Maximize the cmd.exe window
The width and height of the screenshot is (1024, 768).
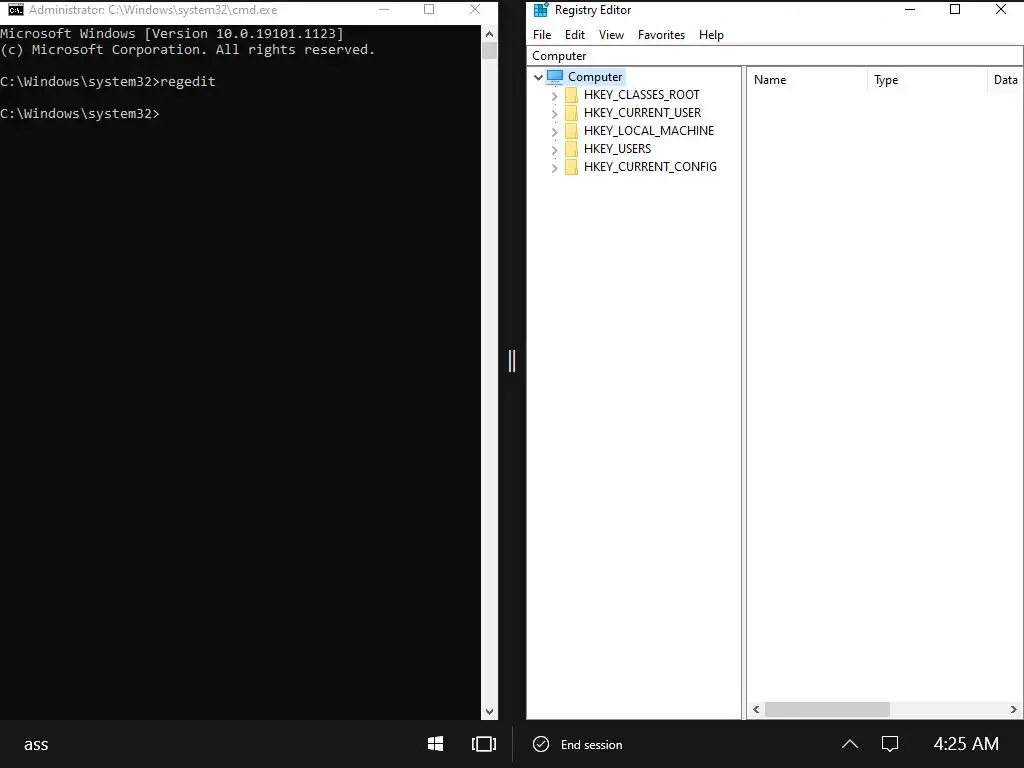[429, 9]
